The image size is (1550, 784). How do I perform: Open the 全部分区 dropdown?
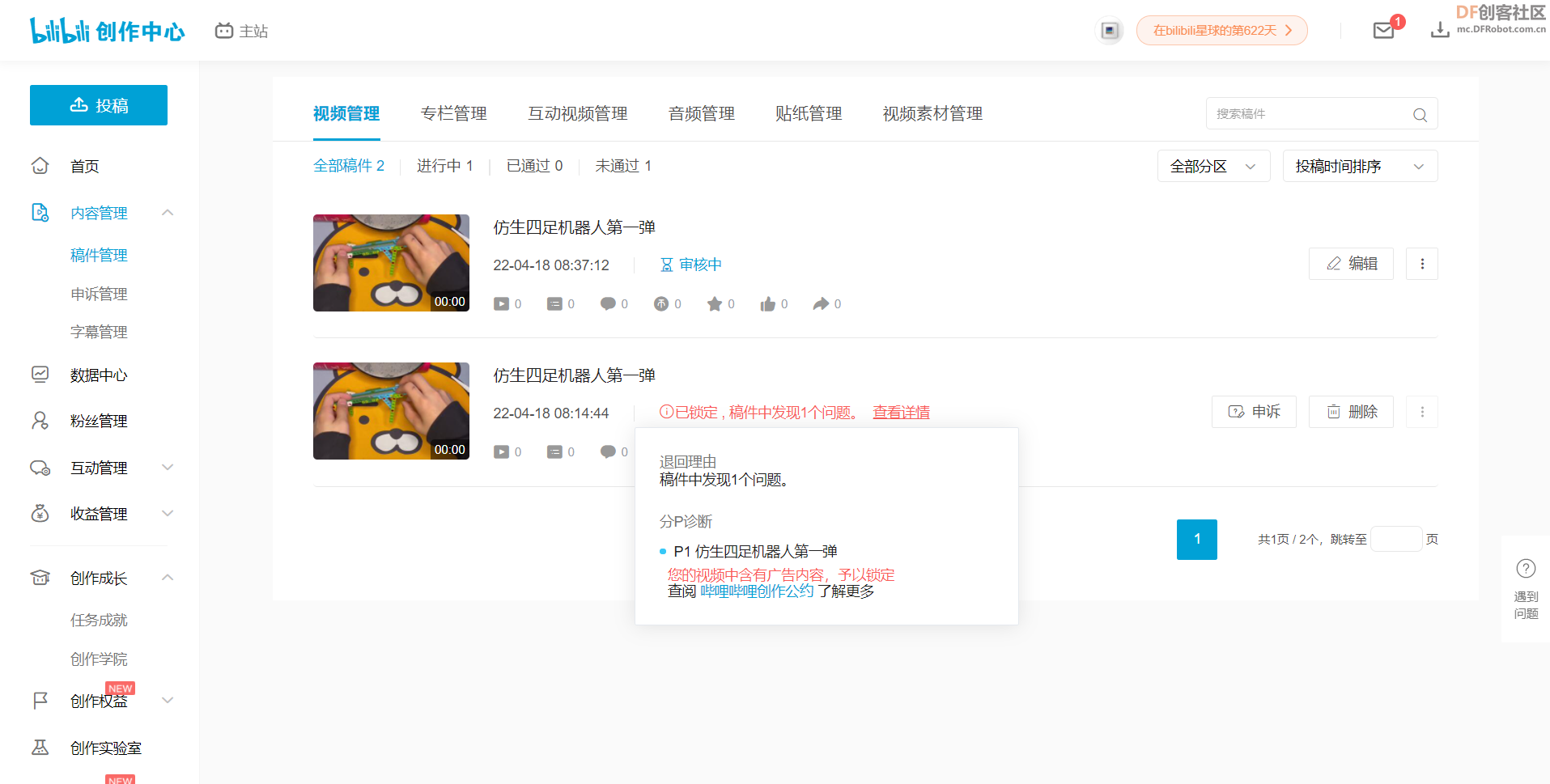pyautogui.click(x=1213, y=166)
